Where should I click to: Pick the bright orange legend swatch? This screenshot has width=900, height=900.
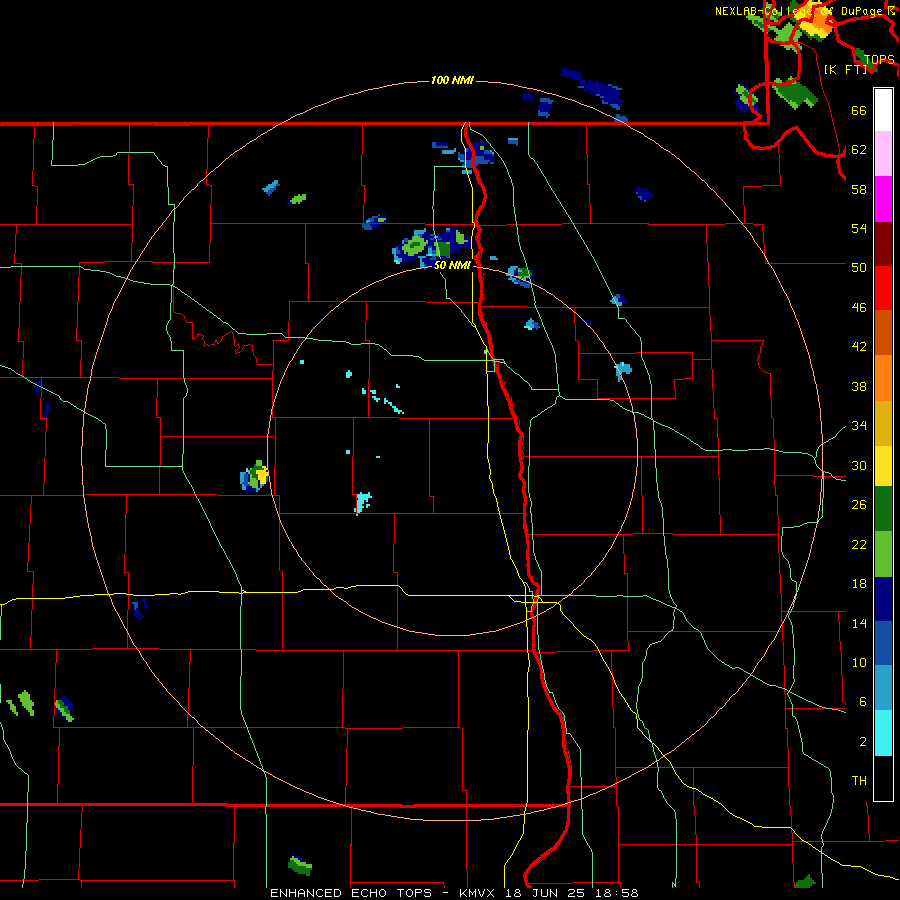pos(883,378)
